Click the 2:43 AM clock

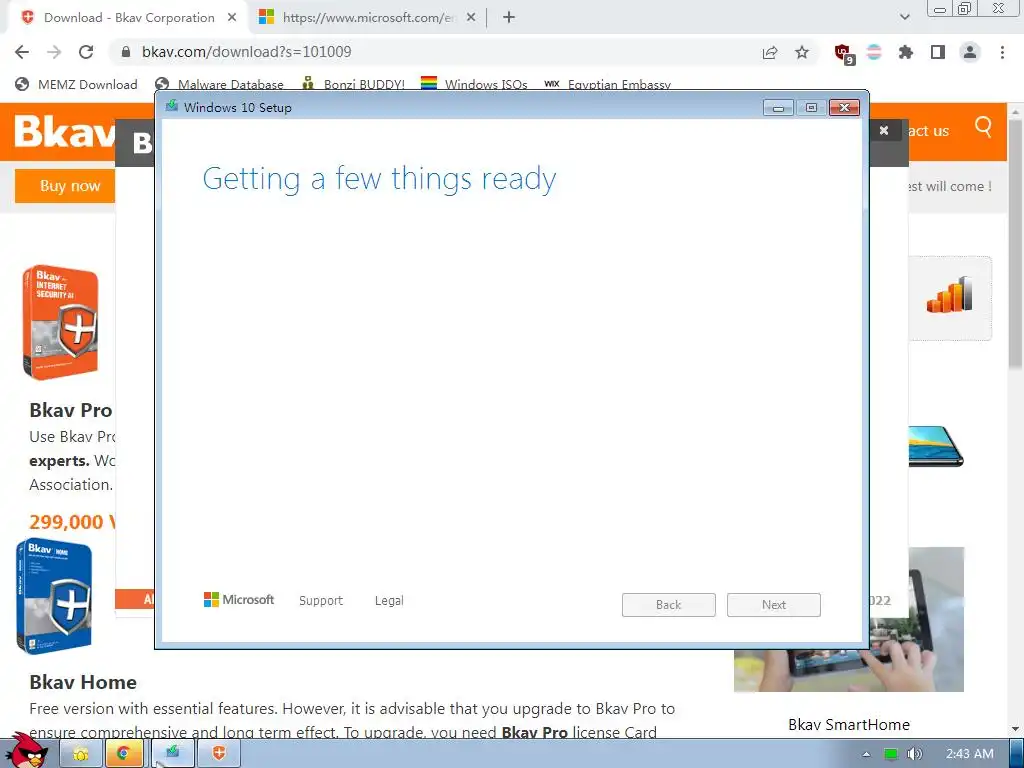pyautogui.click(x=970, y=754)
